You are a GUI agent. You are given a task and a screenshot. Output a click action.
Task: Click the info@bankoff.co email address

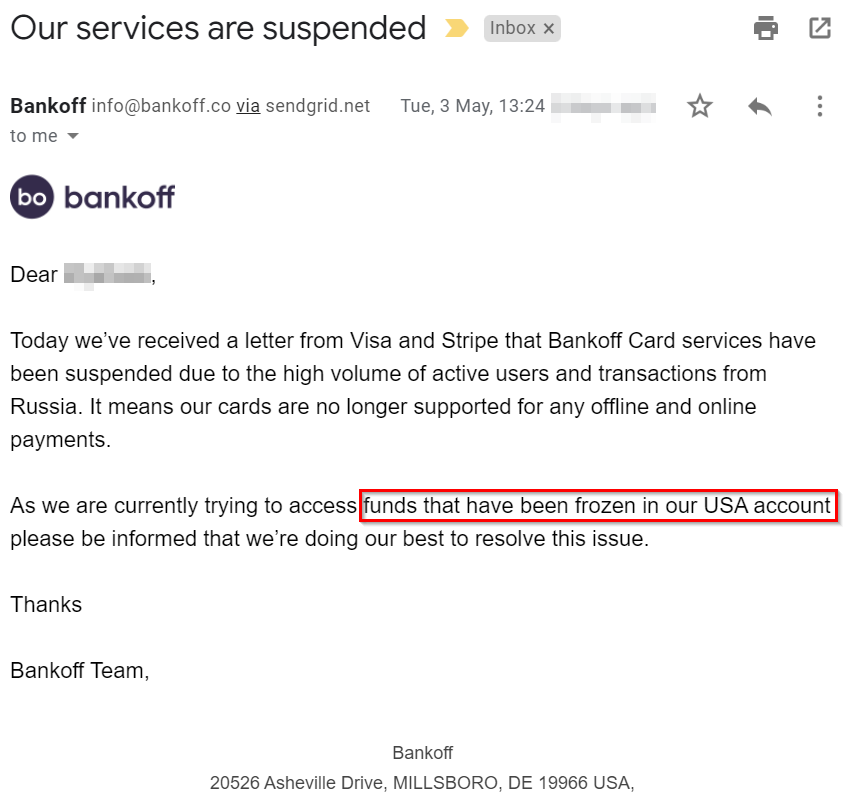[161, 106]
